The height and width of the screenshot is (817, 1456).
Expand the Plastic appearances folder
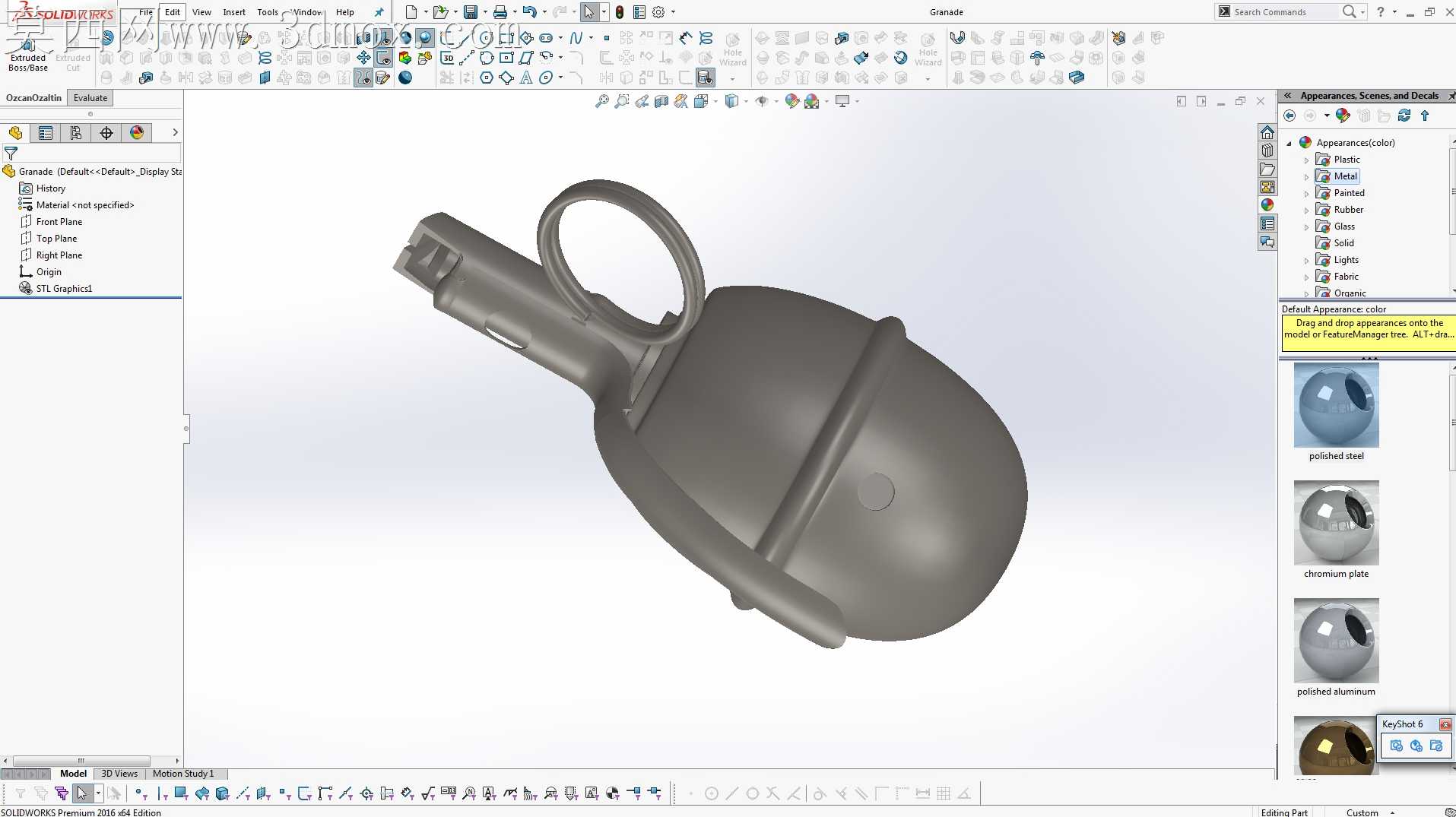coord(1307,160)
